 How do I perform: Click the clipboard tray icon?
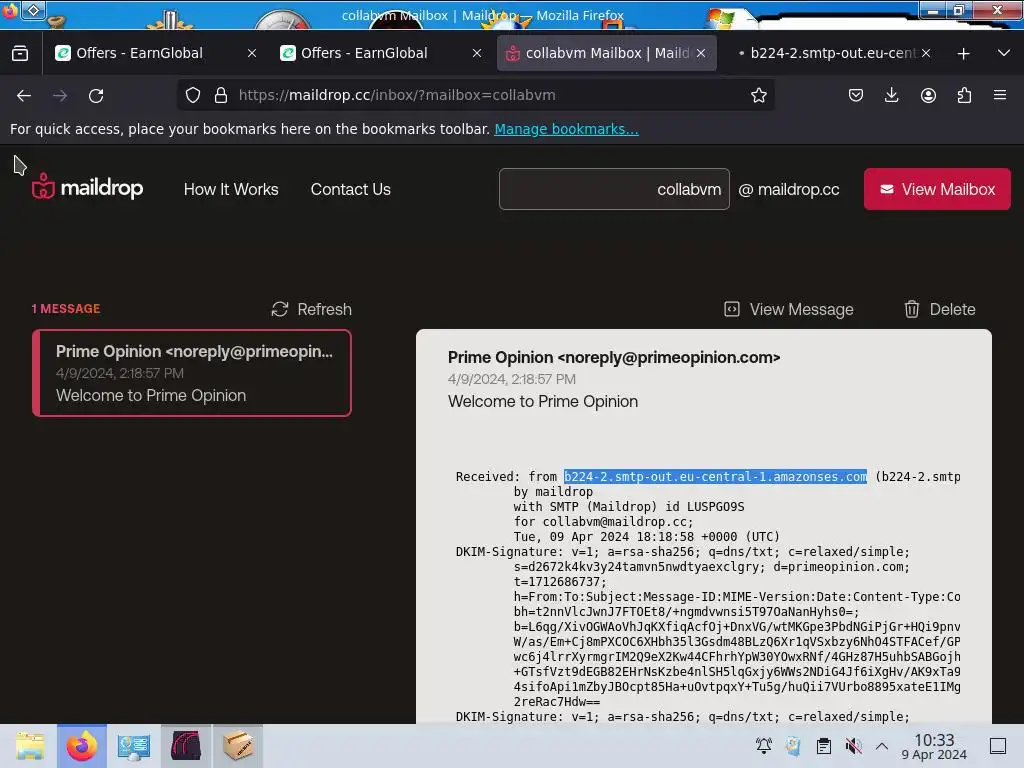824,745
